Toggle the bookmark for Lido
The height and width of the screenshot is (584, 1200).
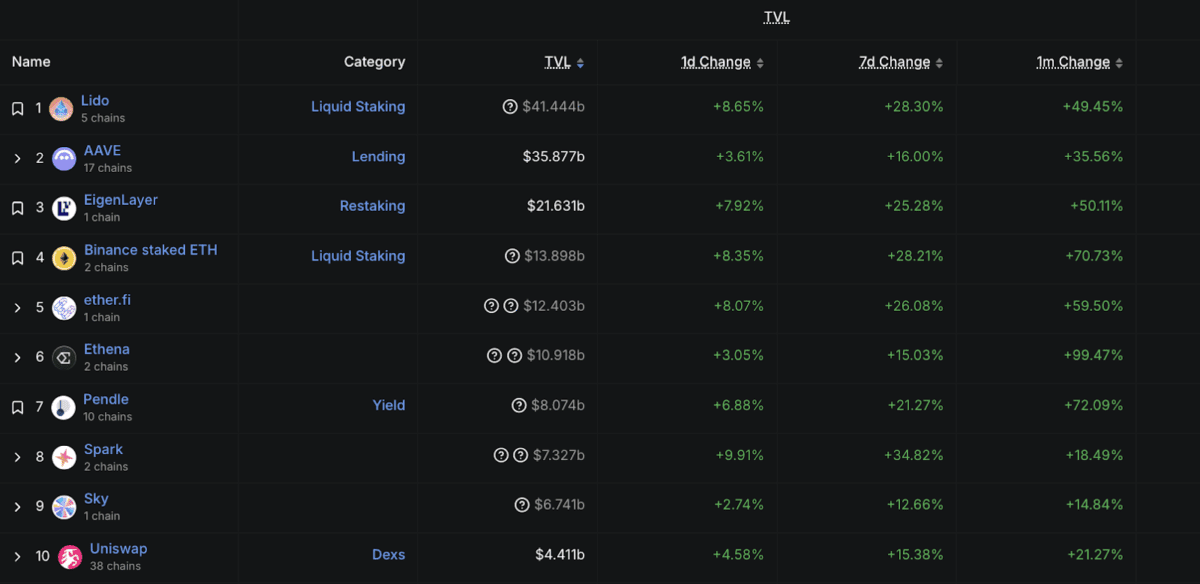click(17, 108)
